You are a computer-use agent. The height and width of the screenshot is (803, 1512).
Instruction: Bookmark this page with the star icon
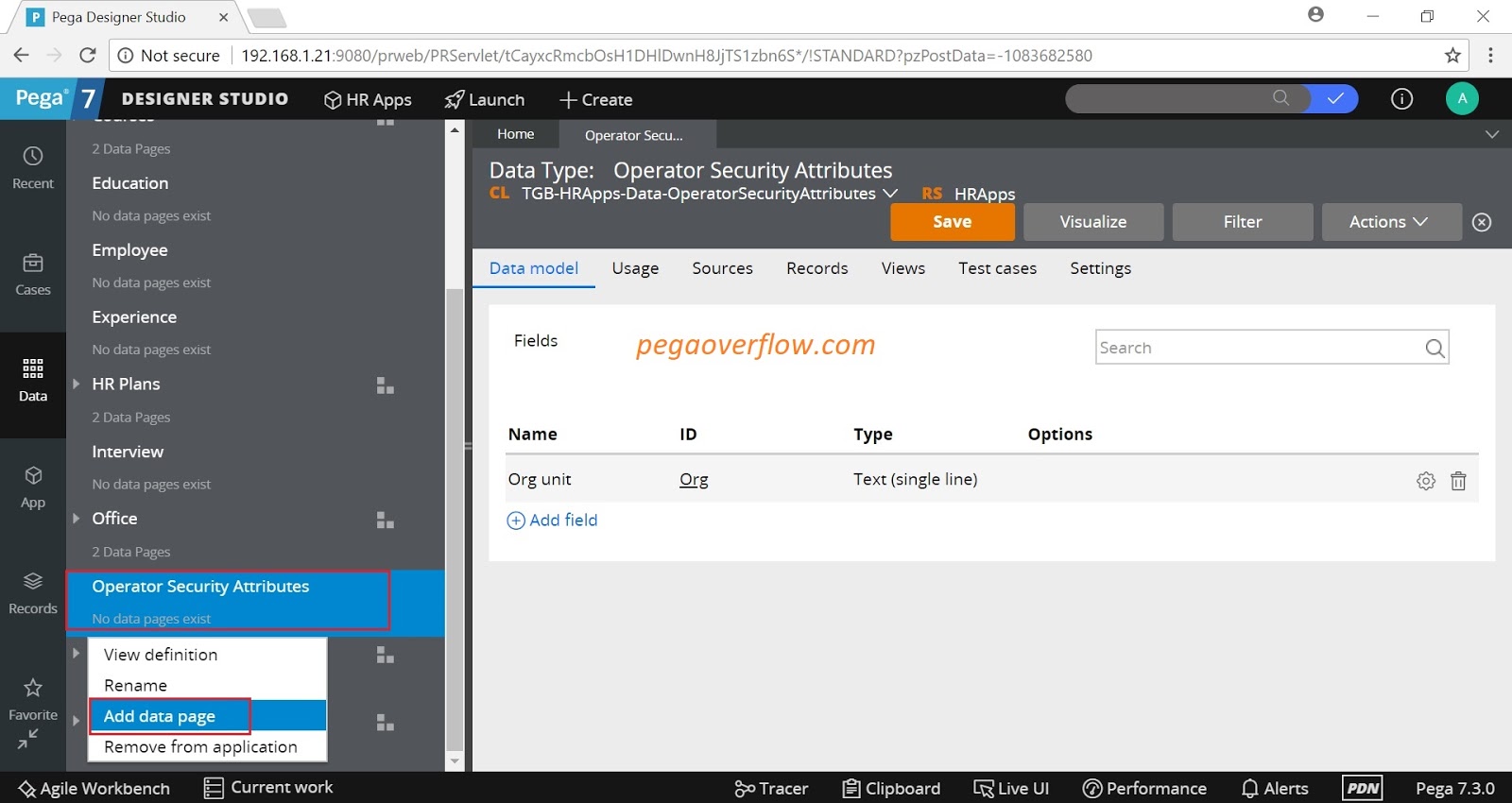(1452, 56)
